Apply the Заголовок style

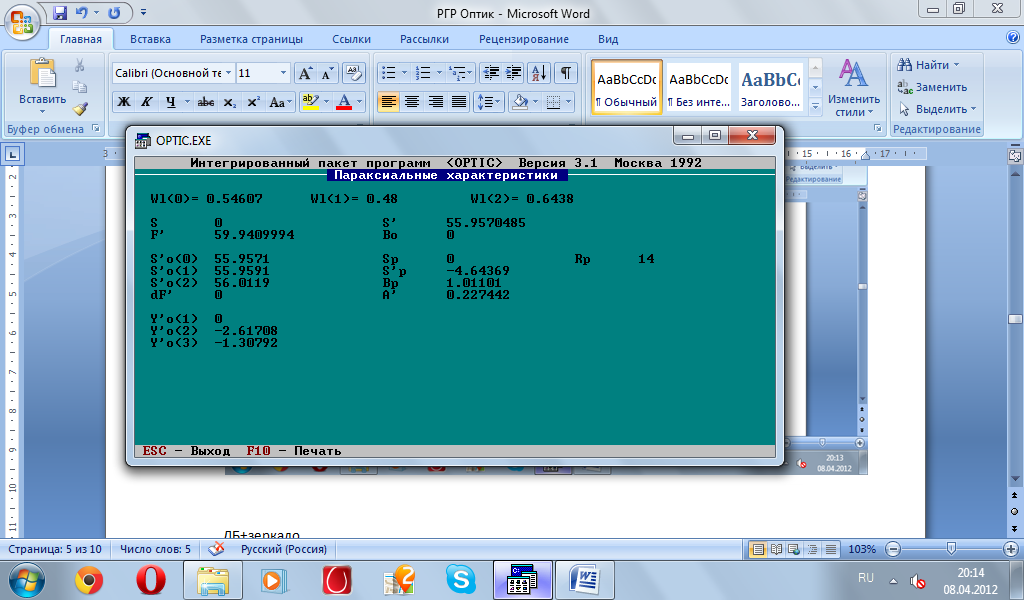coord(771,87)
